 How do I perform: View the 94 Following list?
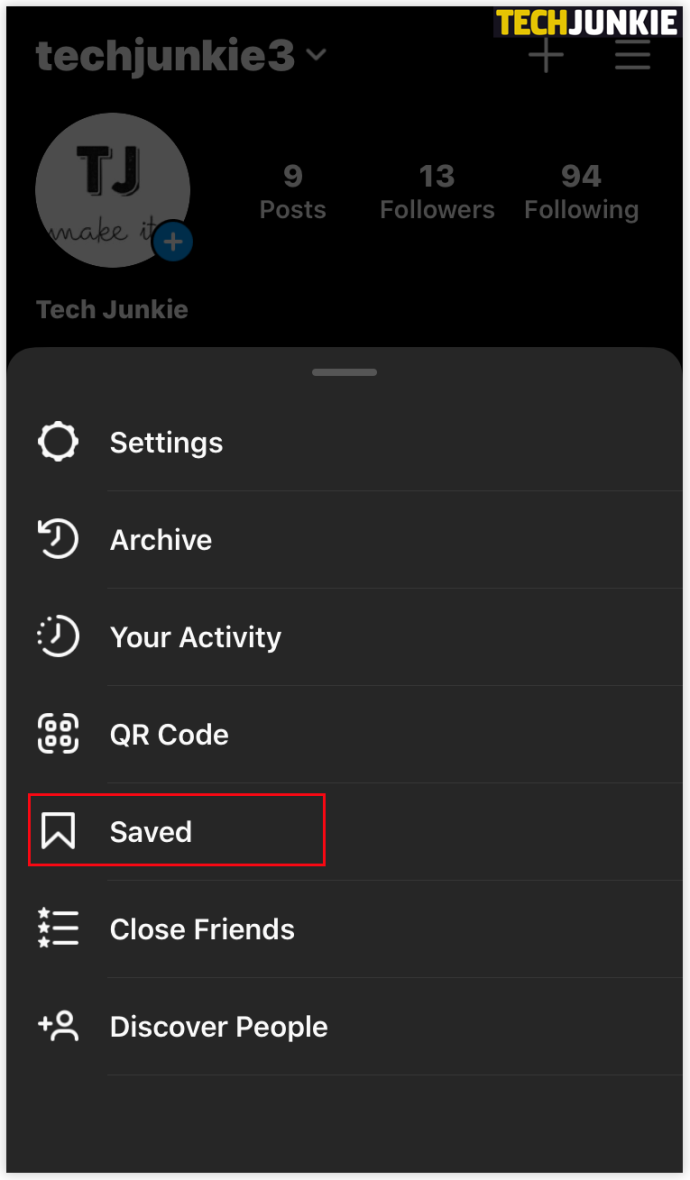click(x=582, y=193)
